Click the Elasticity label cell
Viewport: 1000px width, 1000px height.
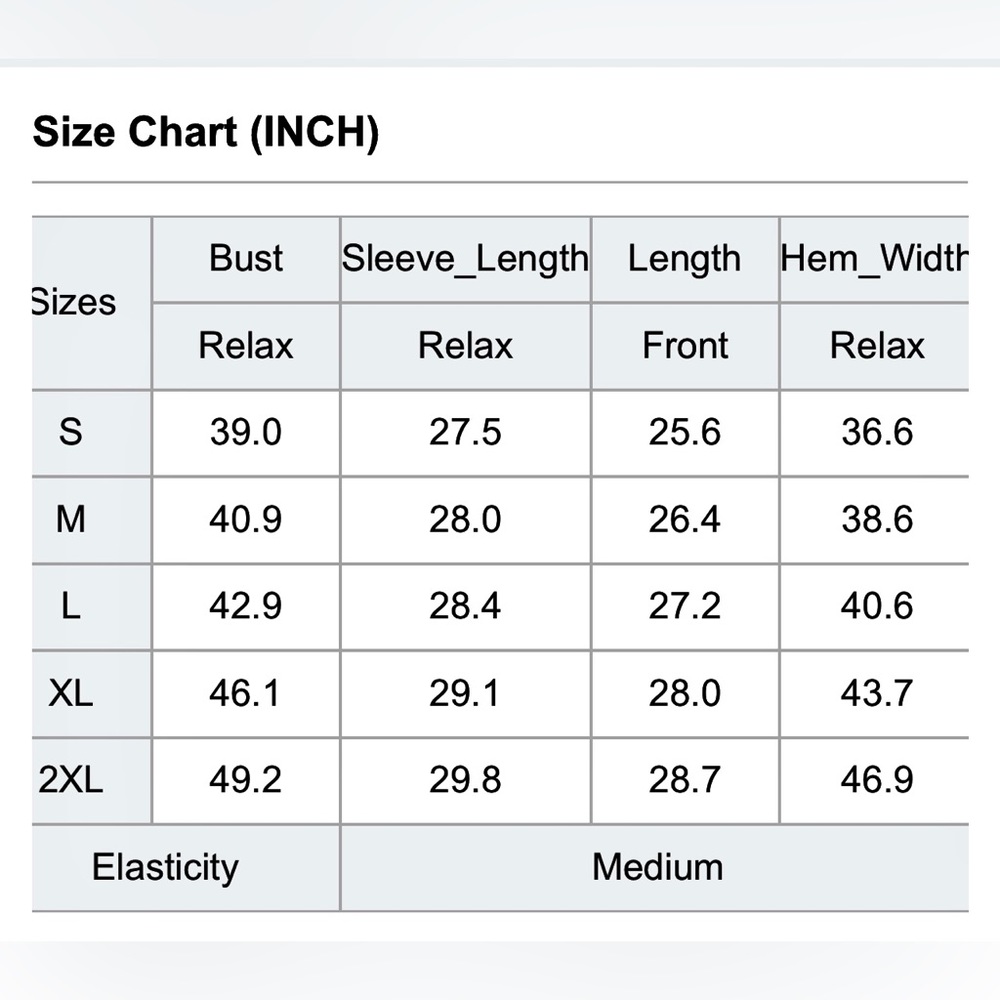click(x=186, y=867)
